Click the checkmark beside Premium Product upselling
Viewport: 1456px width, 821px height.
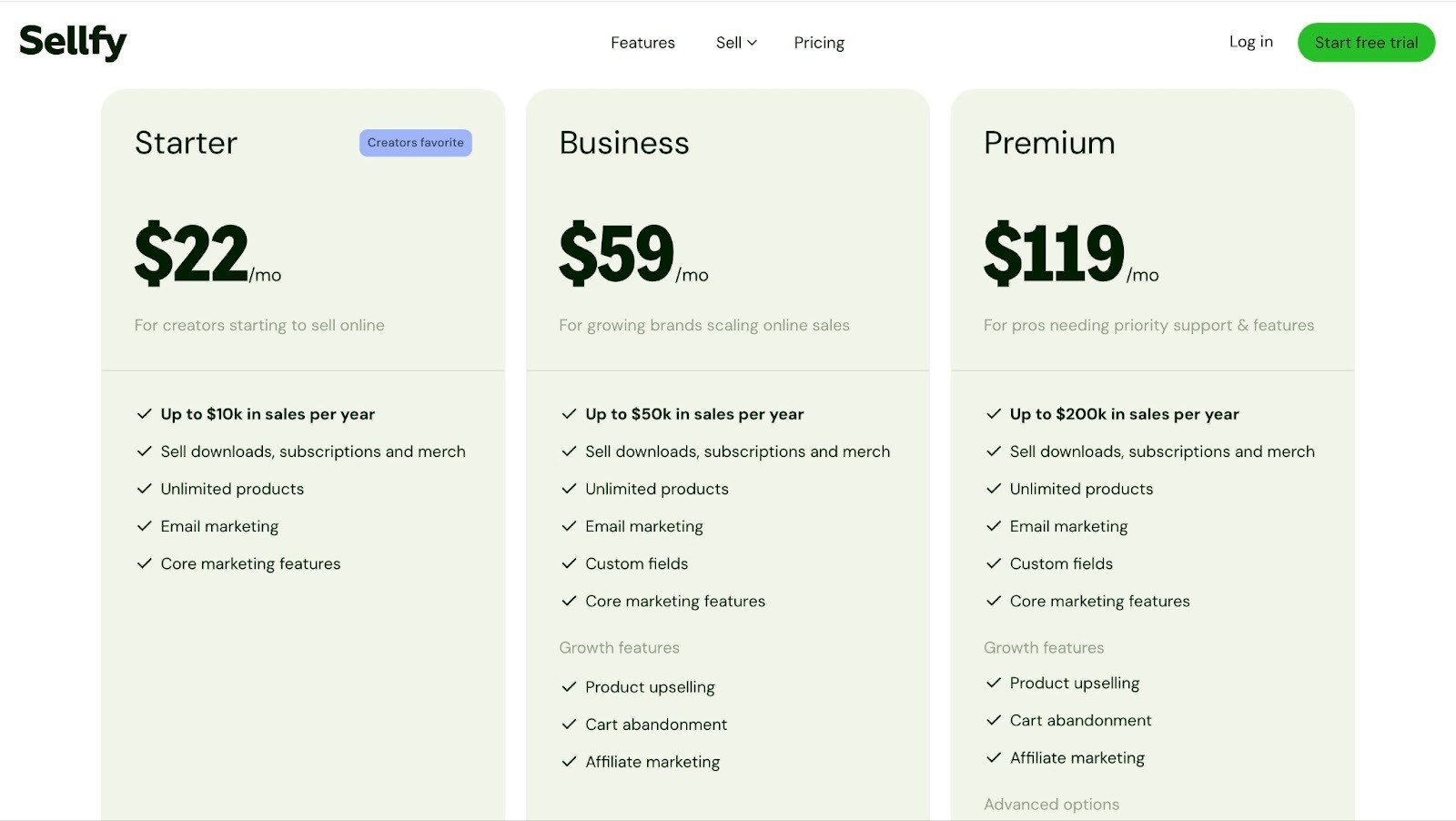pos(992,683)
